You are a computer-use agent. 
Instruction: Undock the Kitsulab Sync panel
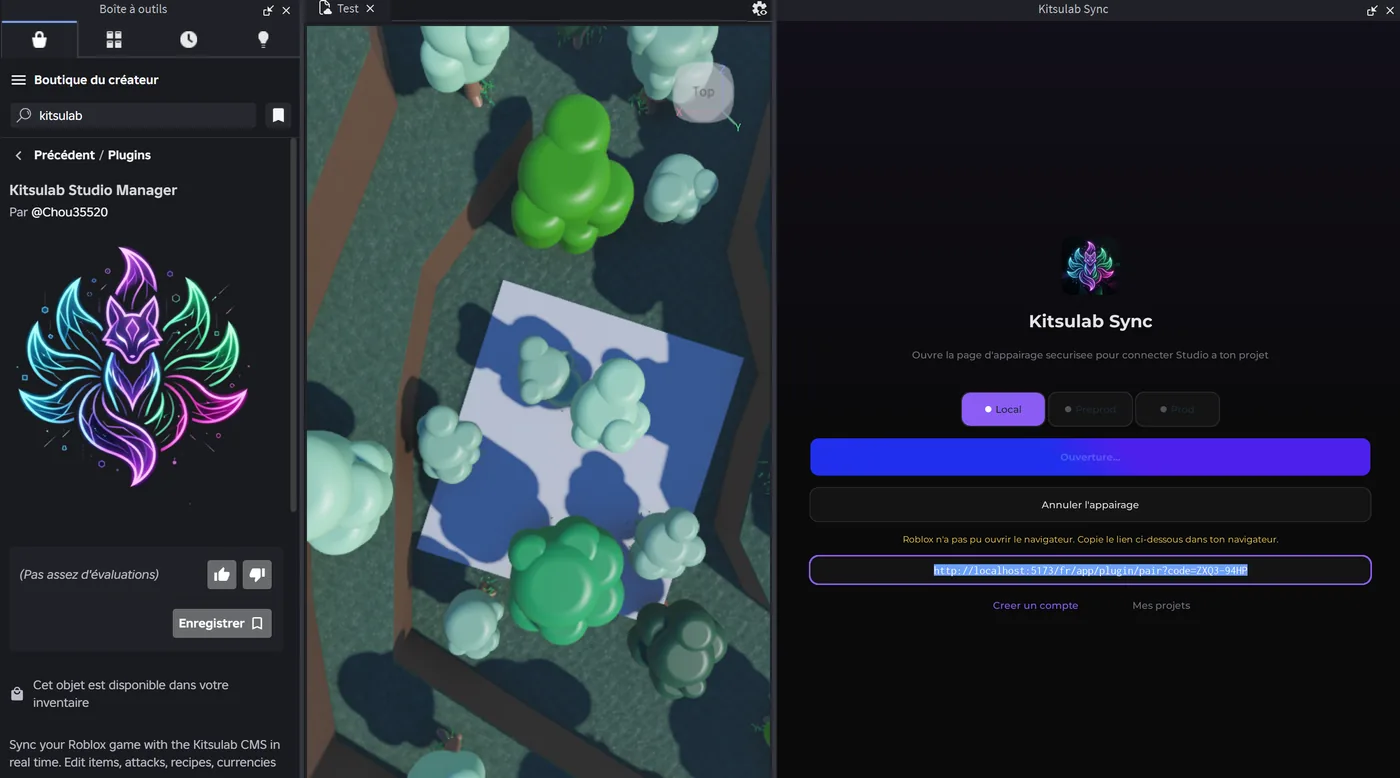[x=1372, y=10]
